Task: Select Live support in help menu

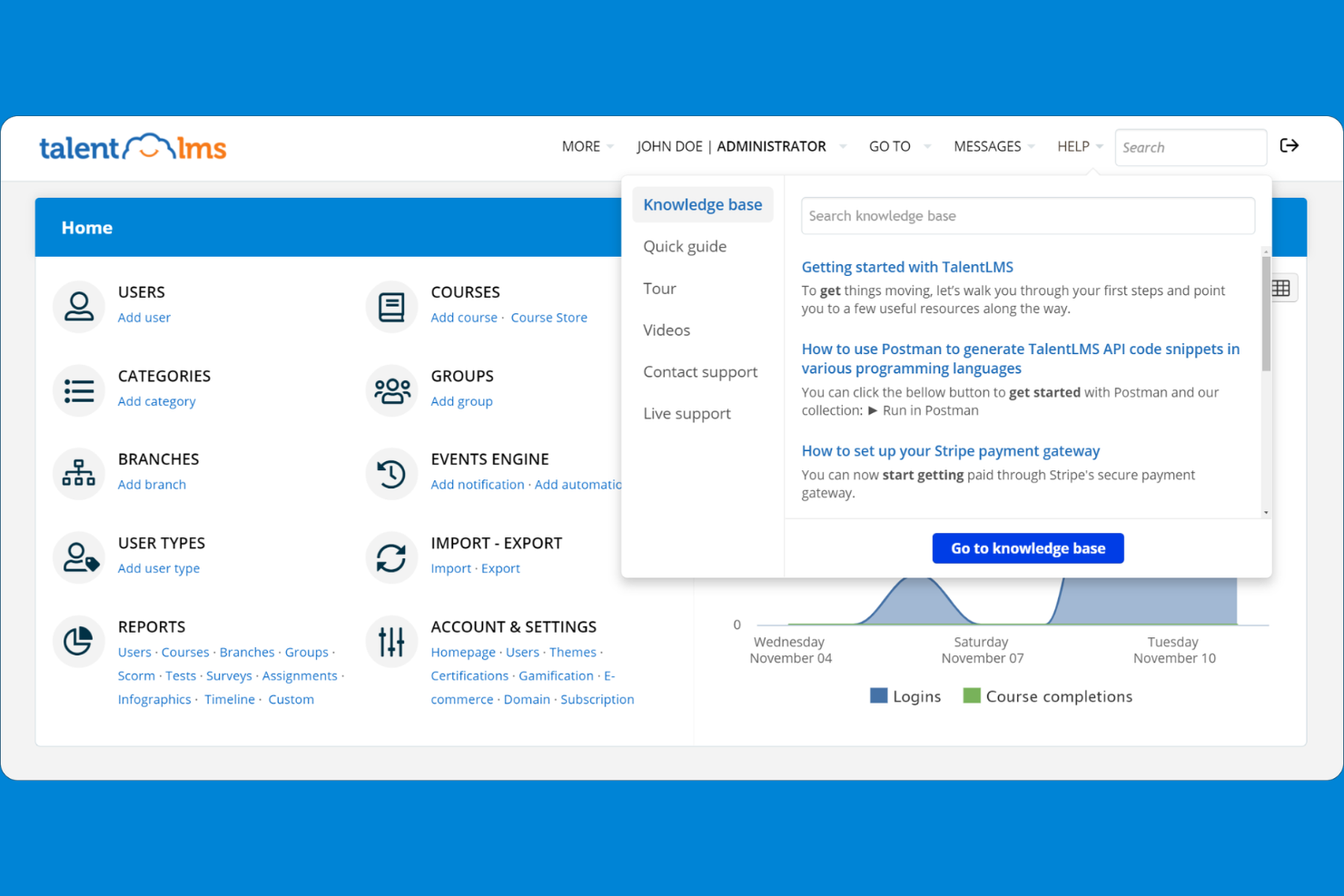Action: 687,413
